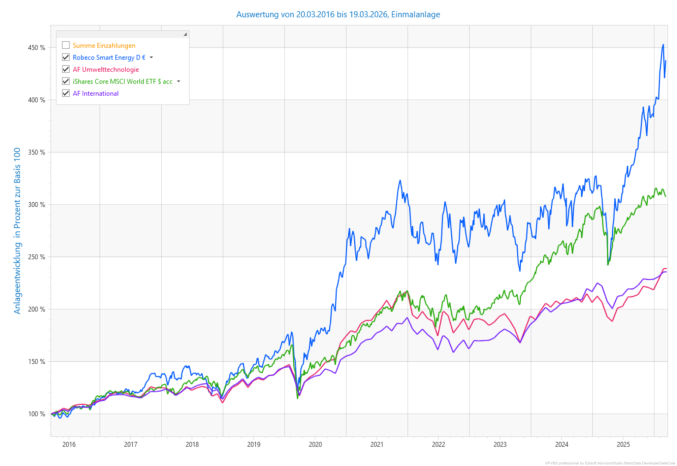Hide the AF Umwelttechnologie series checkbox
Viewport: 677px width, 466px height.
(x=66, y=70)
